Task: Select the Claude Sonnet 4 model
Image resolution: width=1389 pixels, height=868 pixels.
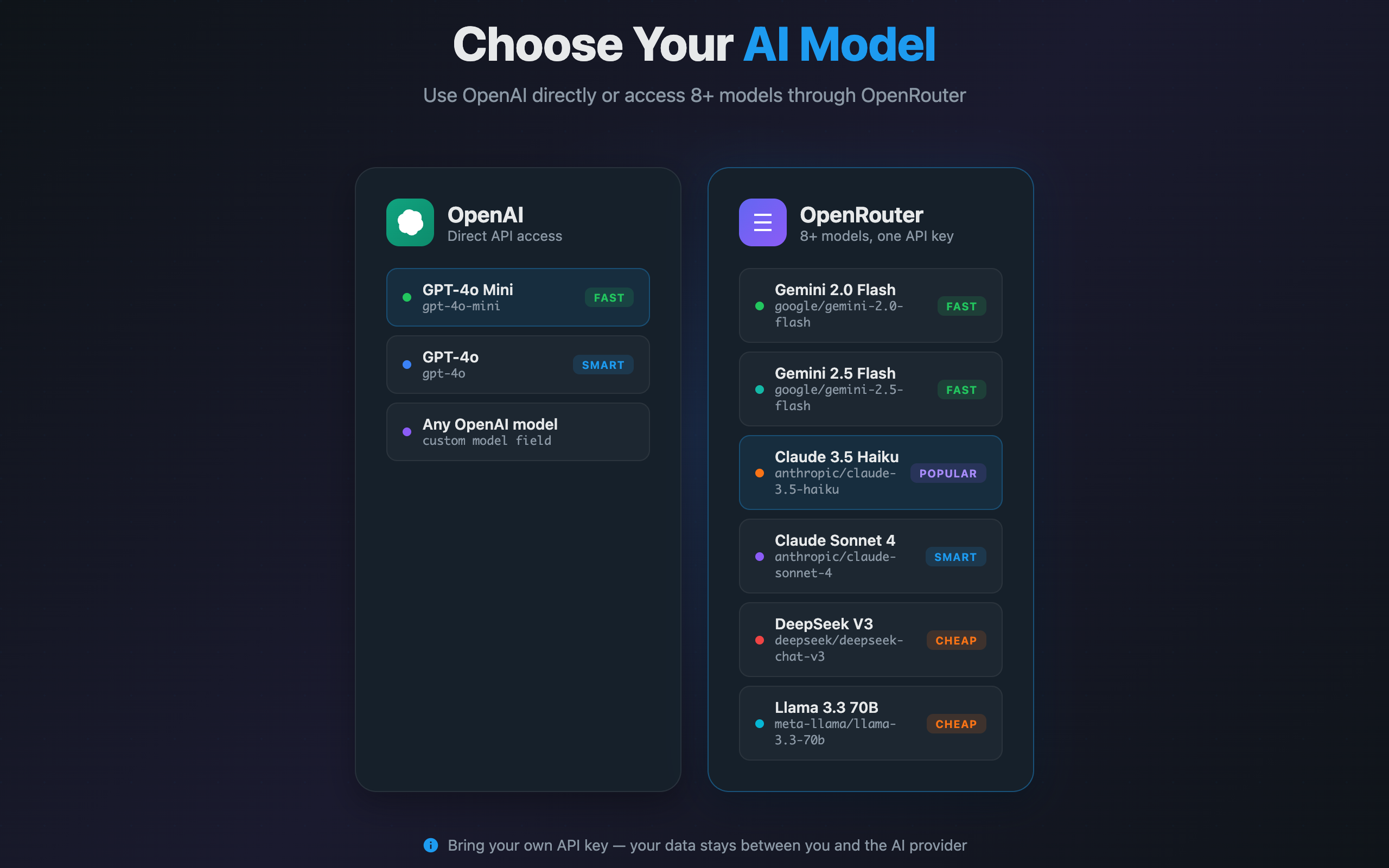Action: [870, 556]
